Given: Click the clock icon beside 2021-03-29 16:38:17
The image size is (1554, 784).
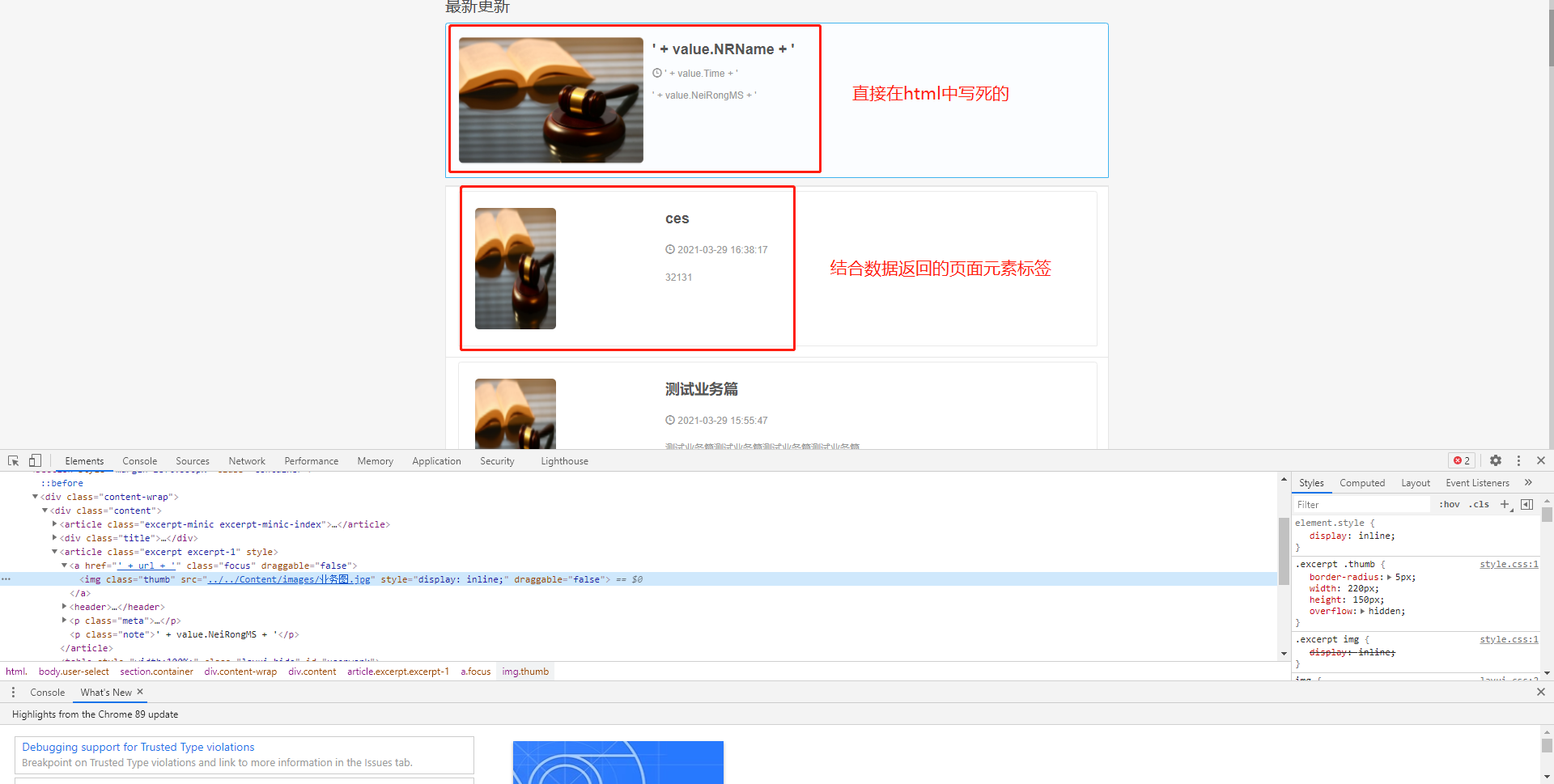Looking at the screenshot, I should click(x=670, y=249).
